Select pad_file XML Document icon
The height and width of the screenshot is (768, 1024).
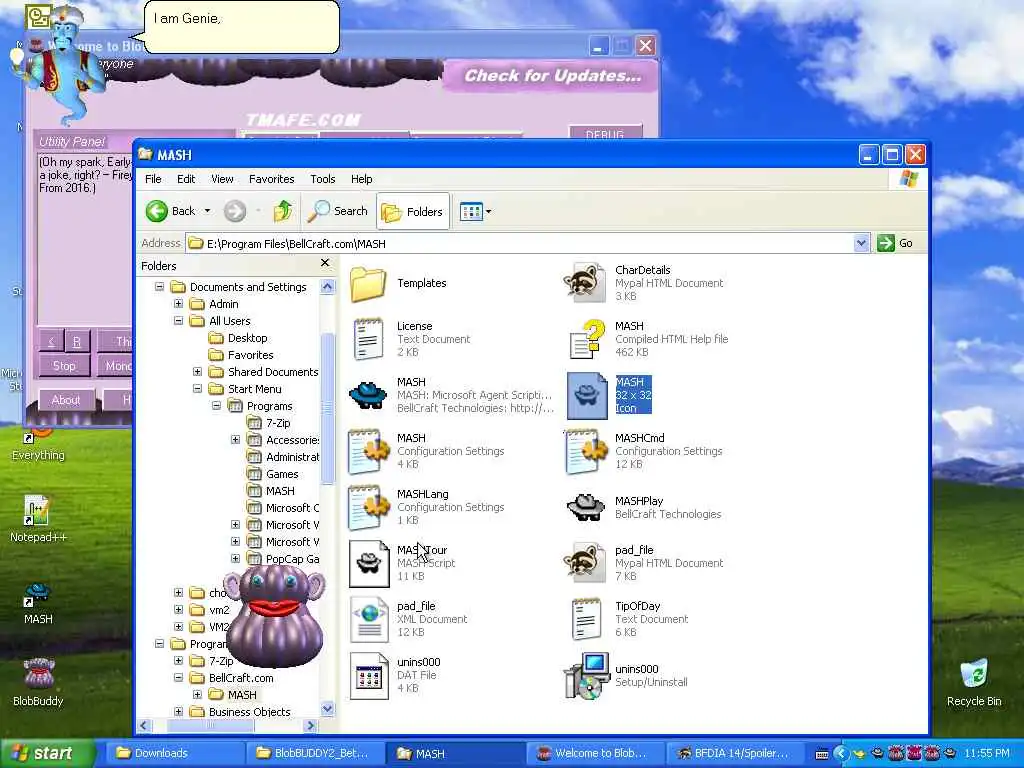(x=368, y=620)
